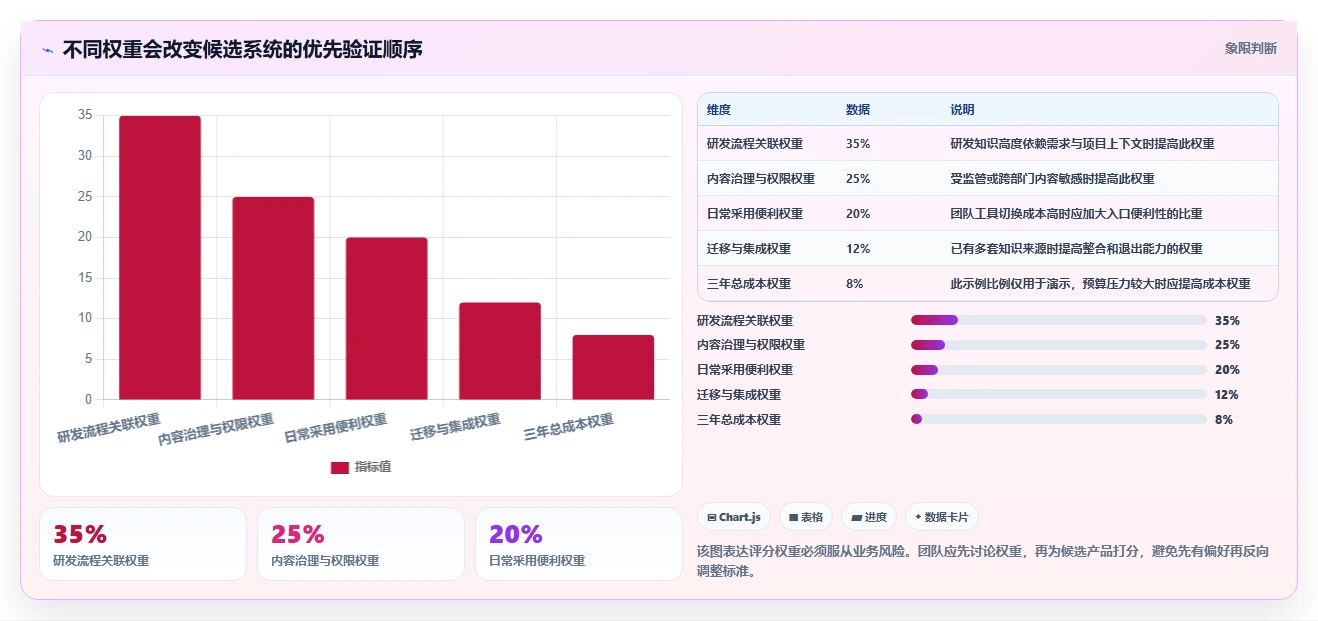1318x621 pixels.
Task: Click the chart title 不同权重会改变候选系统的优先验证顺序
Action: (x=242, y=49)
